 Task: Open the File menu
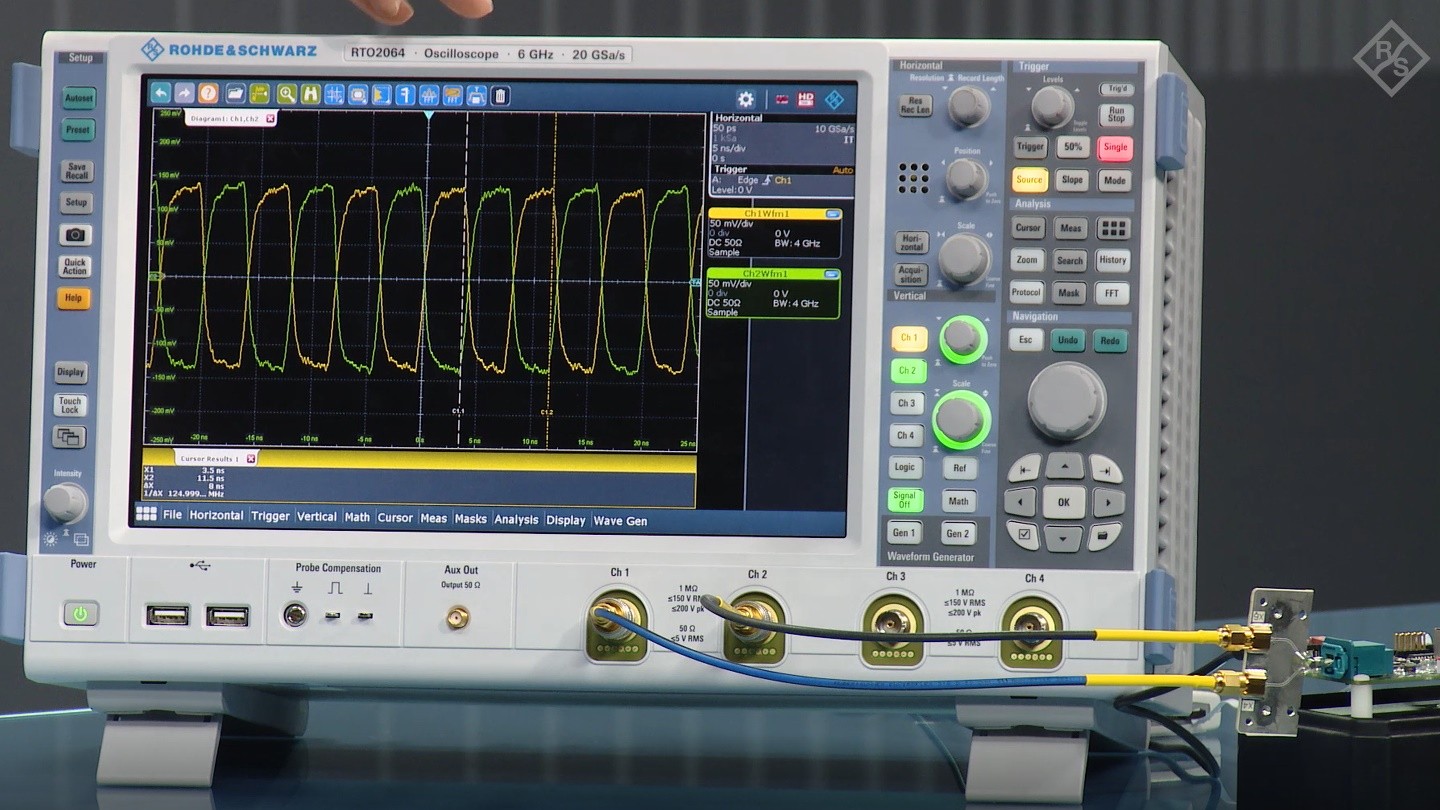[x=172, y=515]
